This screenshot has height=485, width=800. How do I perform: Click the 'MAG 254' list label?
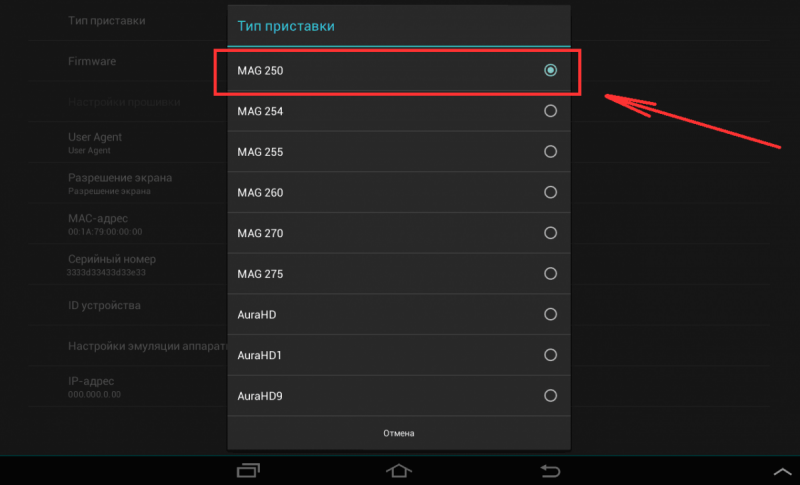pyautogui.click(x=260, y=112)
